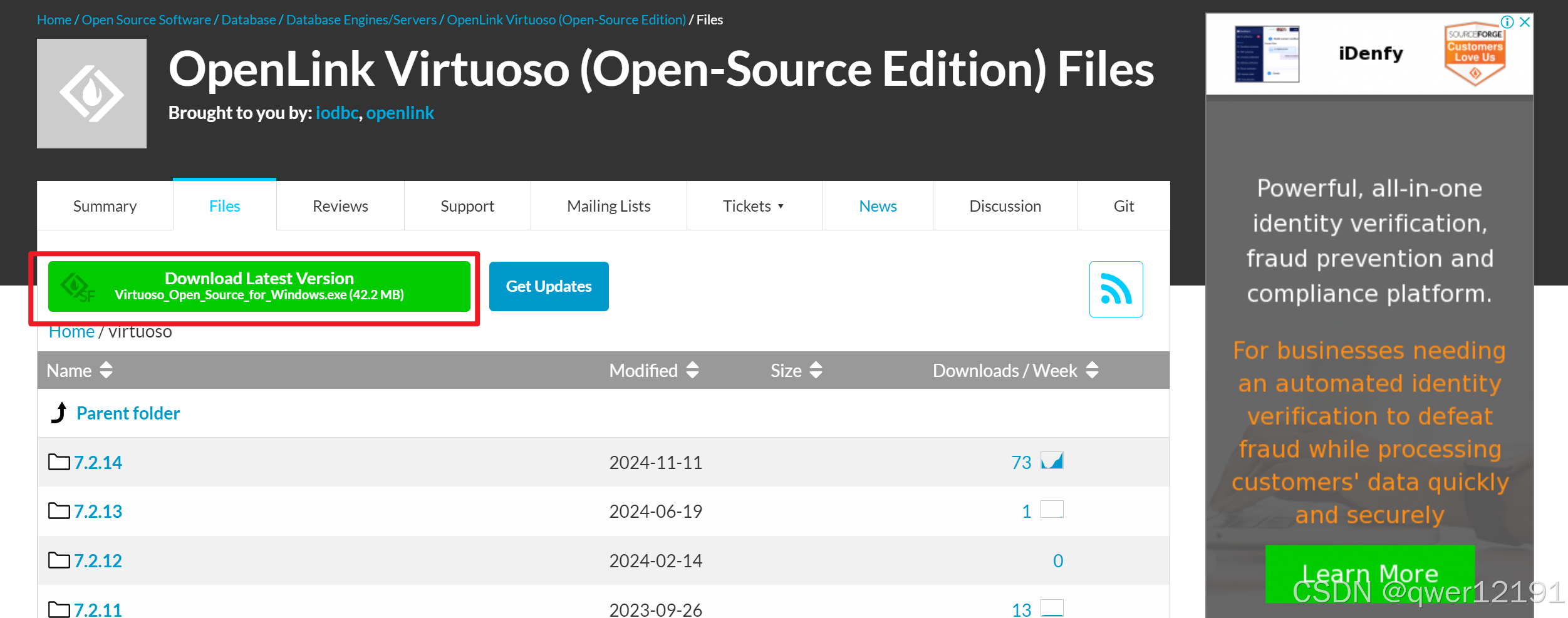
Task: Close the iDenfy advertisement
Action: click(x=1525, y=22)
